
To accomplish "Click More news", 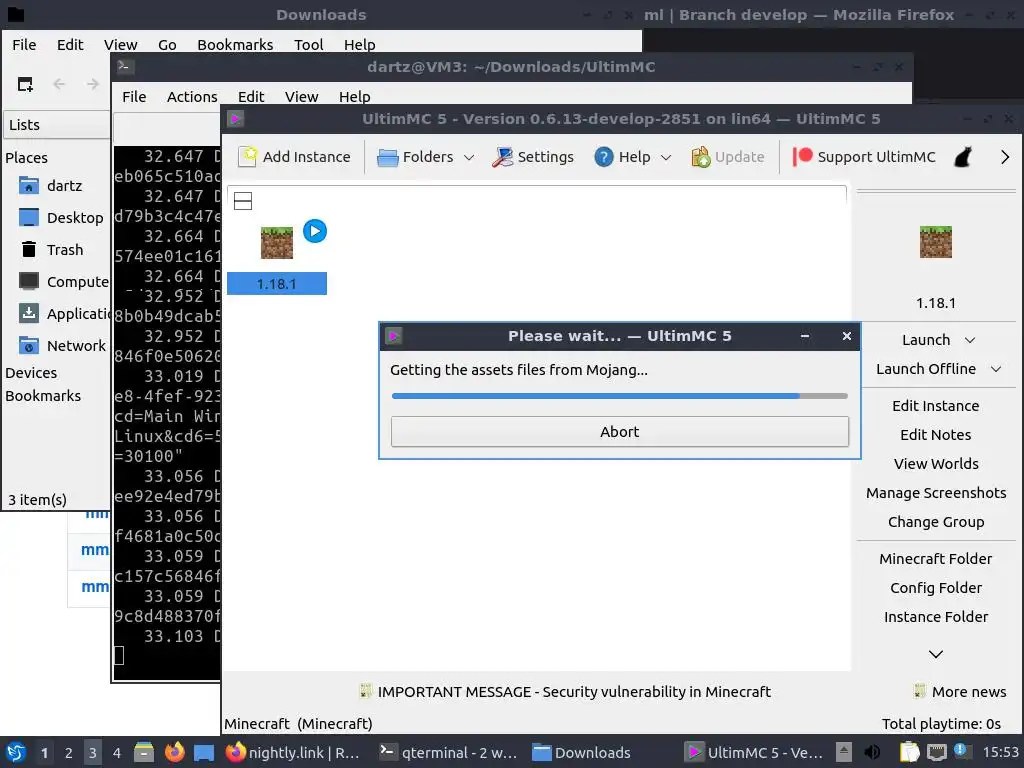I will click(961, 692).
